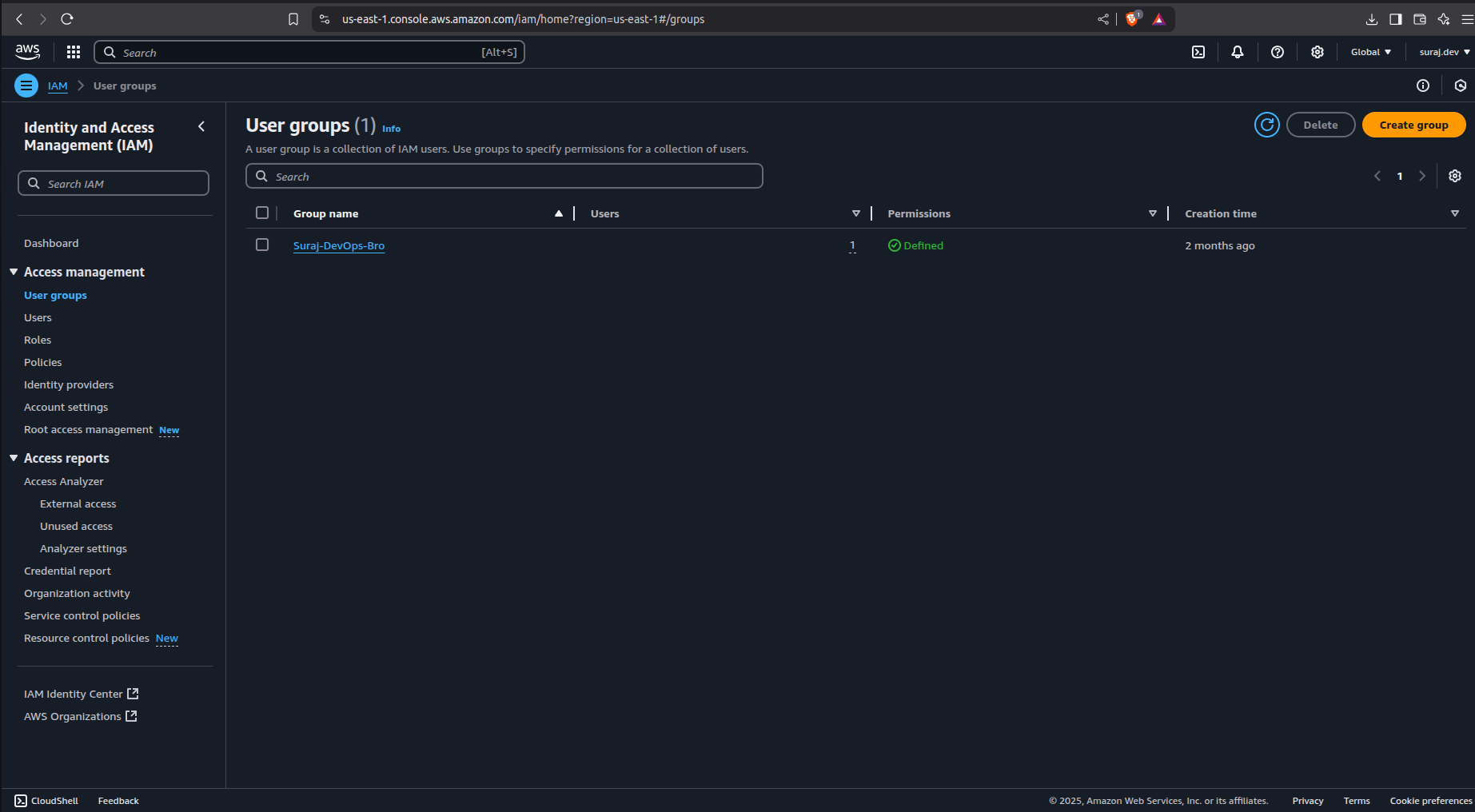Image resolution: width=1475 pixels, height=812 pixels.
Task: Open the browser downloads icon
Action: point(1372,19)
